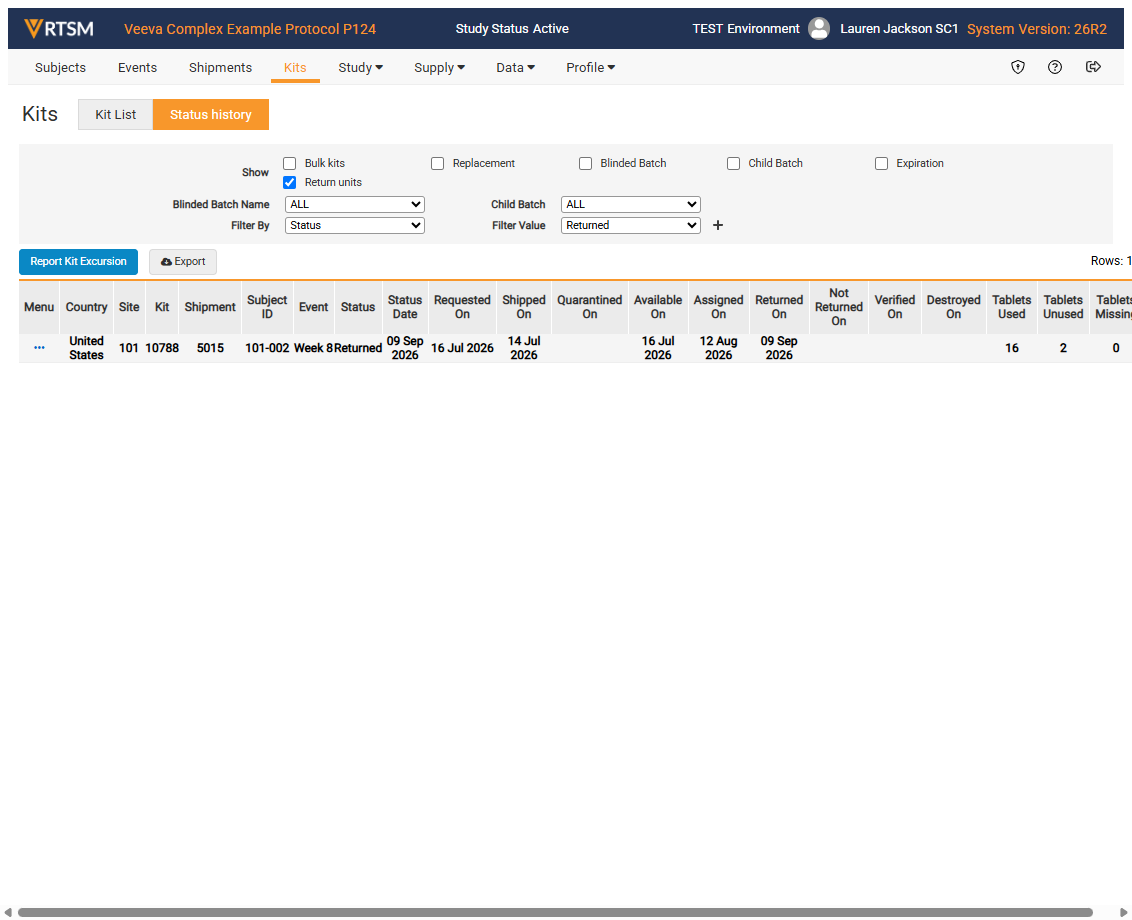The width and height of the screenshot is (1132, 920).
Task: Enable the Replacement checkbox
Action: [437, 163]
